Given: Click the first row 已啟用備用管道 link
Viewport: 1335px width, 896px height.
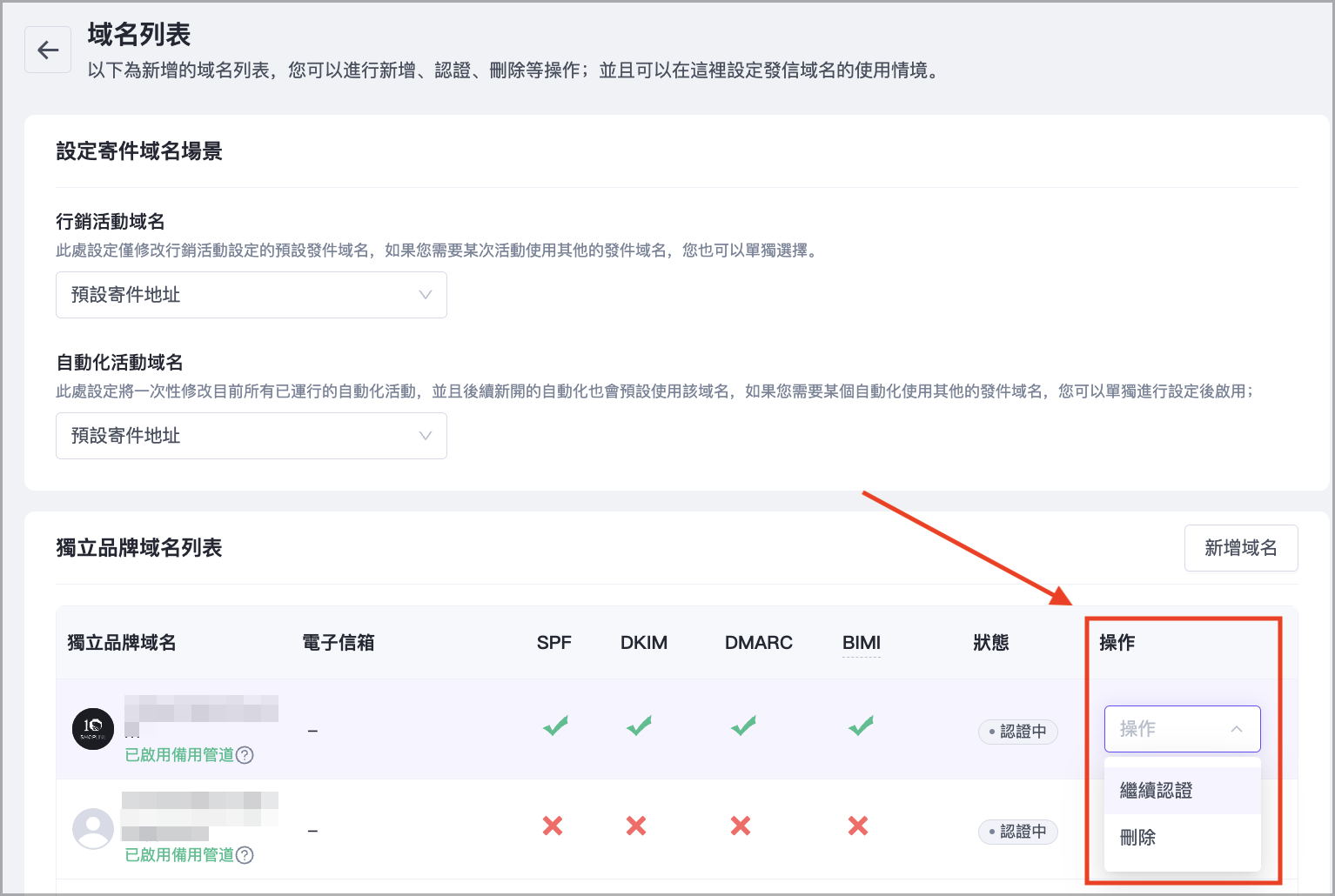Looking at the screenshot, I should (x=179, y=755).
